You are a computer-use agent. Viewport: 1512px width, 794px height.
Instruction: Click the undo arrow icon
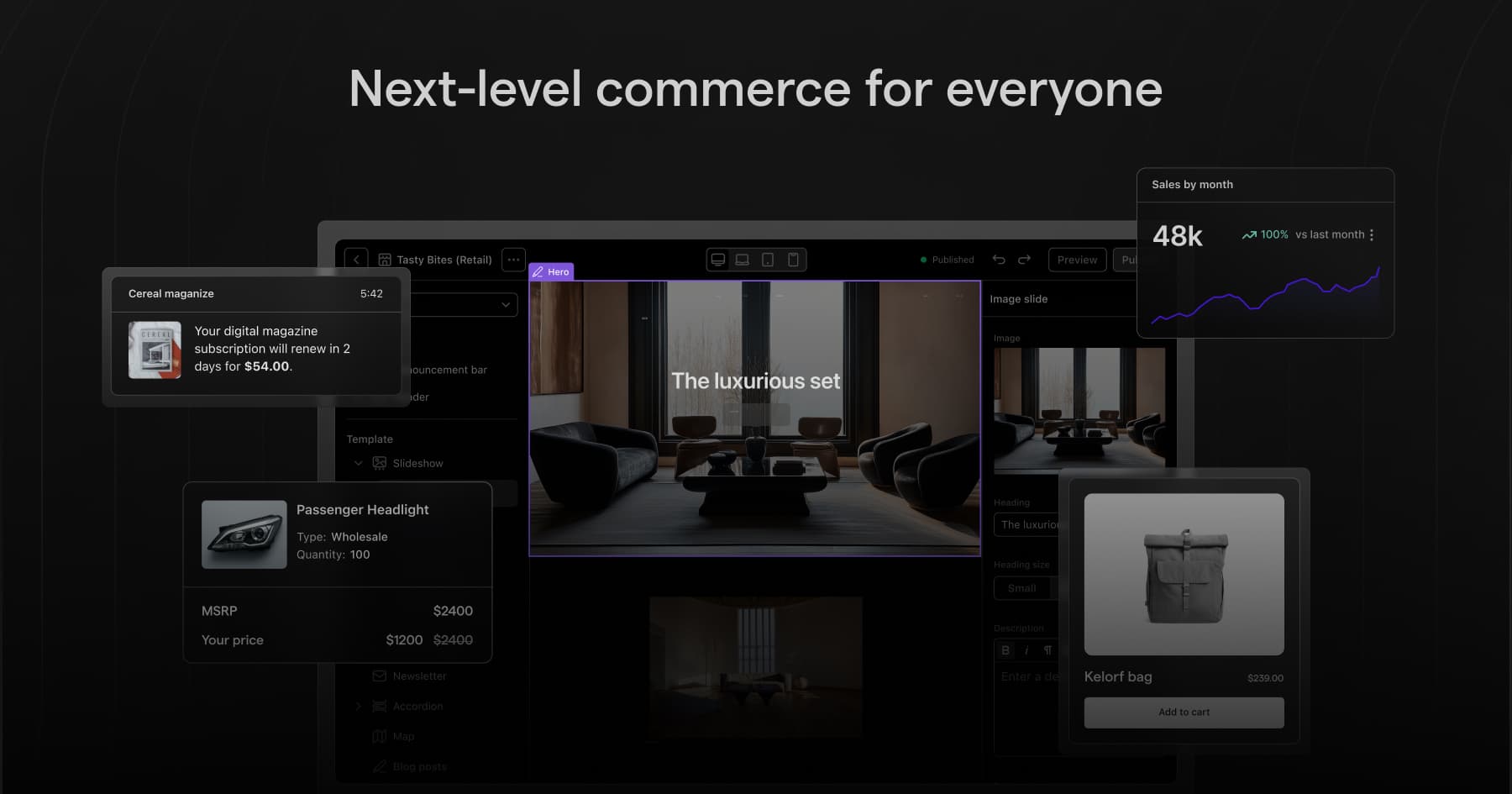click(999, 260)
